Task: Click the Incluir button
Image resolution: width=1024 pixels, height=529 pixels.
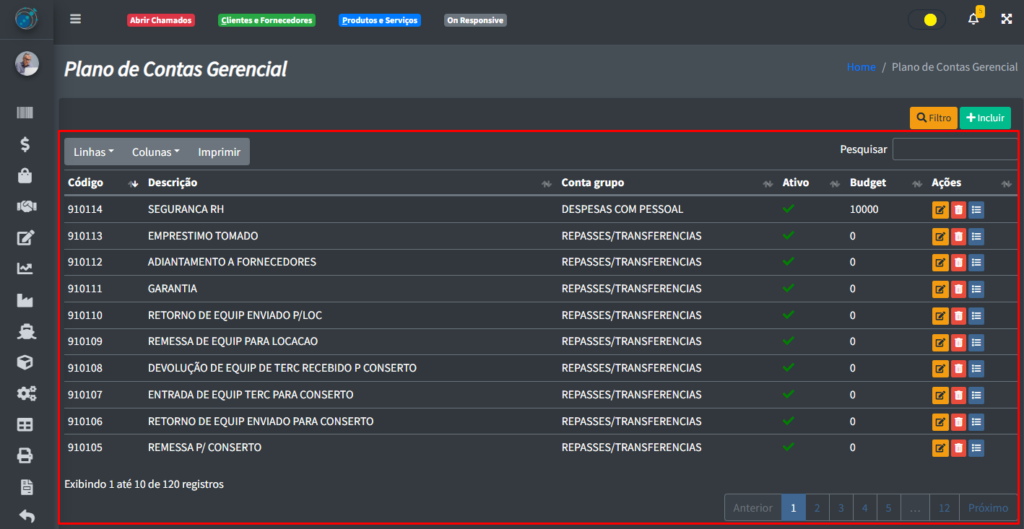Action: coord(985,118)
